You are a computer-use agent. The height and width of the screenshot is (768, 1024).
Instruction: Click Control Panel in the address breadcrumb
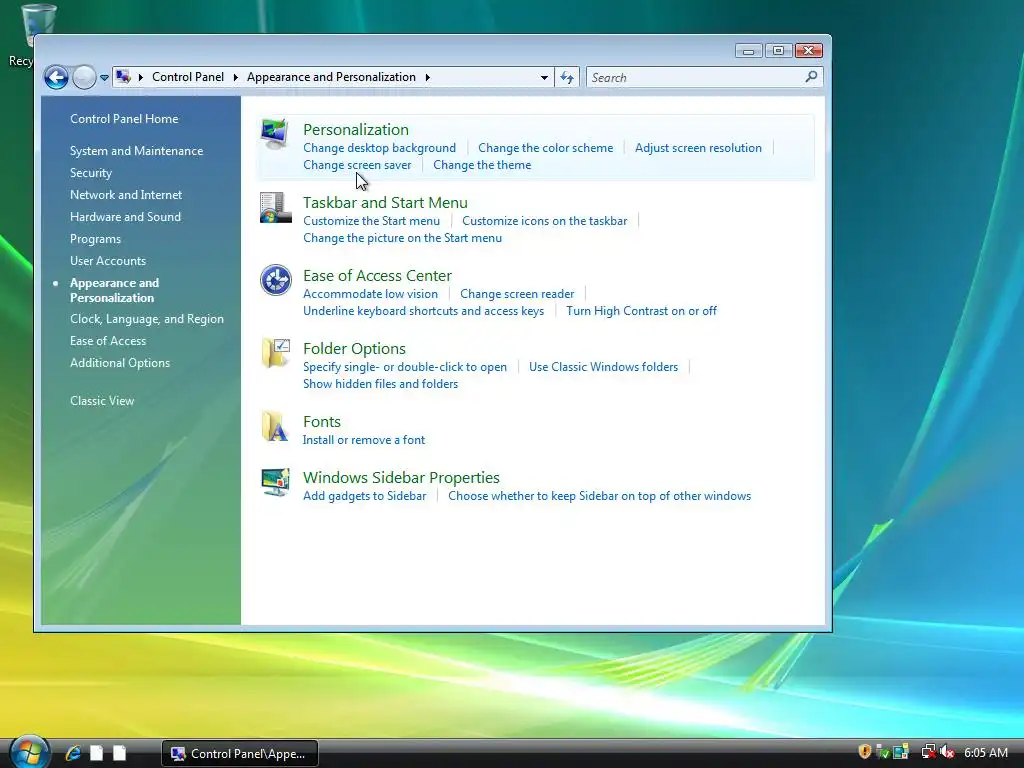(x=188, y=77)
